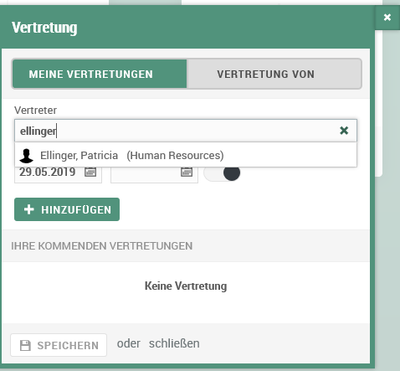Clear the Vertreter search field with the X icon

(x=344, y=130)
